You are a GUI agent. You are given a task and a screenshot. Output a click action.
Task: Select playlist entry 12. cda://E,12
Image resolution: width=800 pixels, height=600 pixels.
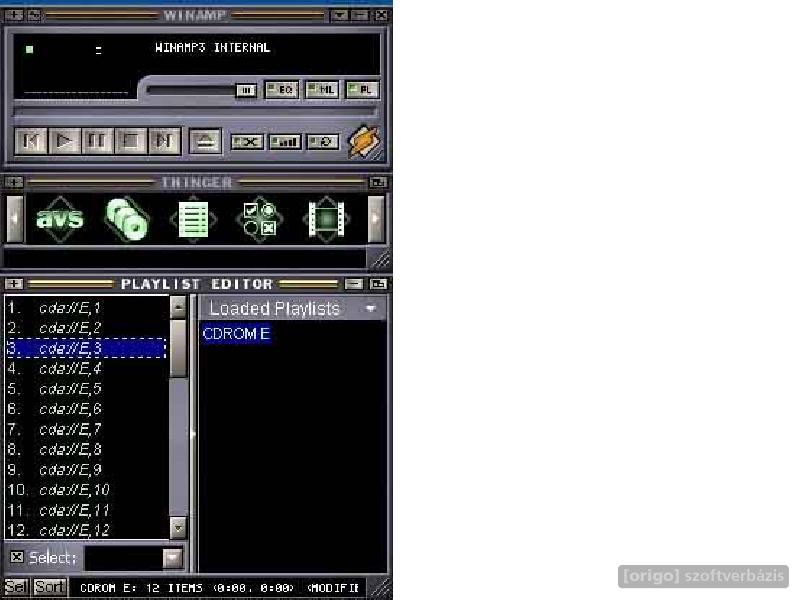coord(87,530)
